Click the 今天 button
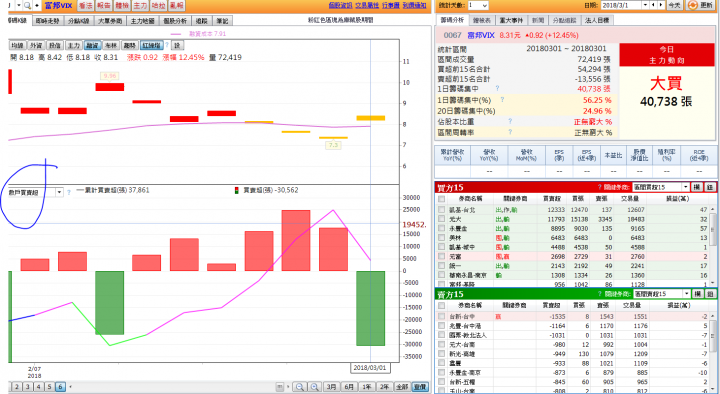Viewport: 720px width, 394px height. point(674,6)
